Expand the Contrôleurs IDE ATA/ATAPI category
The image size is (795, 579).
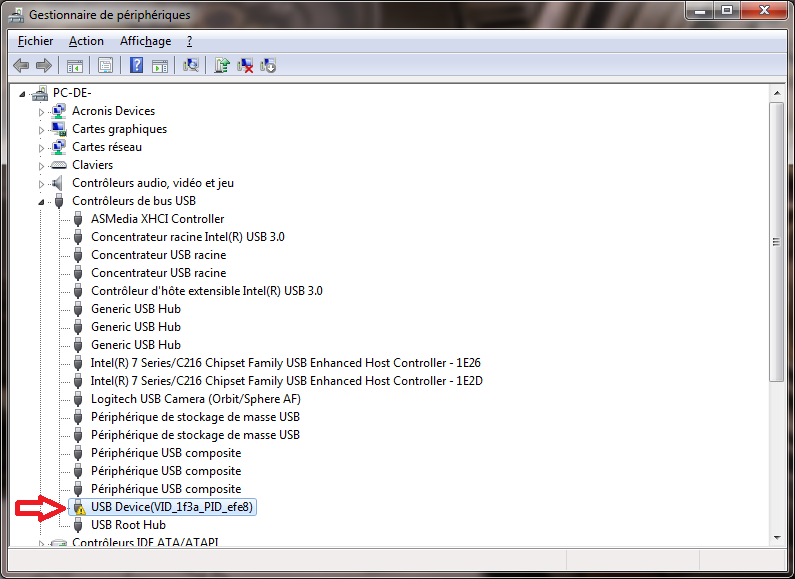tap(41, 544)
